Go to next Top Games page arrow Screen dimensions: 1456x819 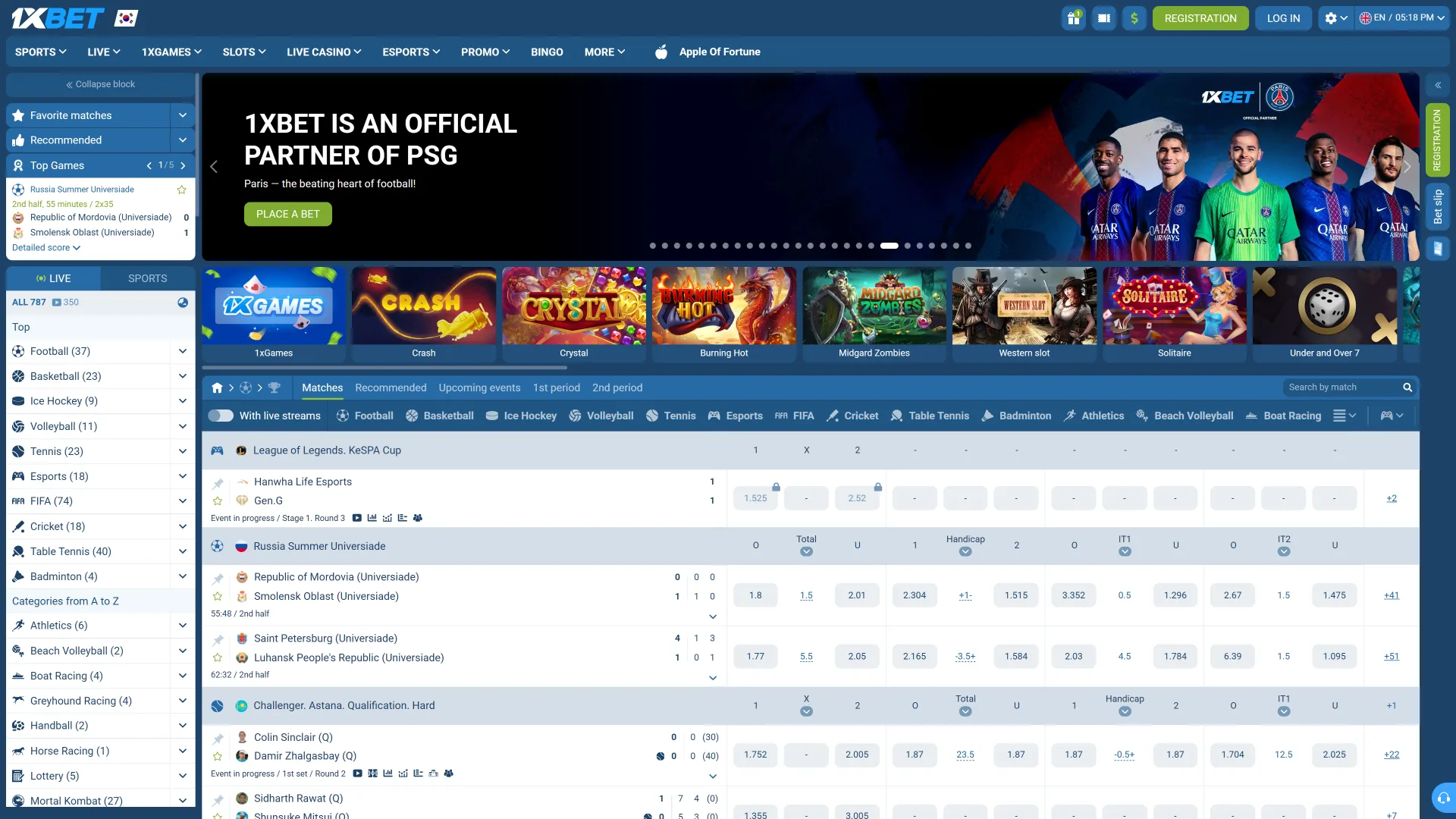tap(183, 165)
